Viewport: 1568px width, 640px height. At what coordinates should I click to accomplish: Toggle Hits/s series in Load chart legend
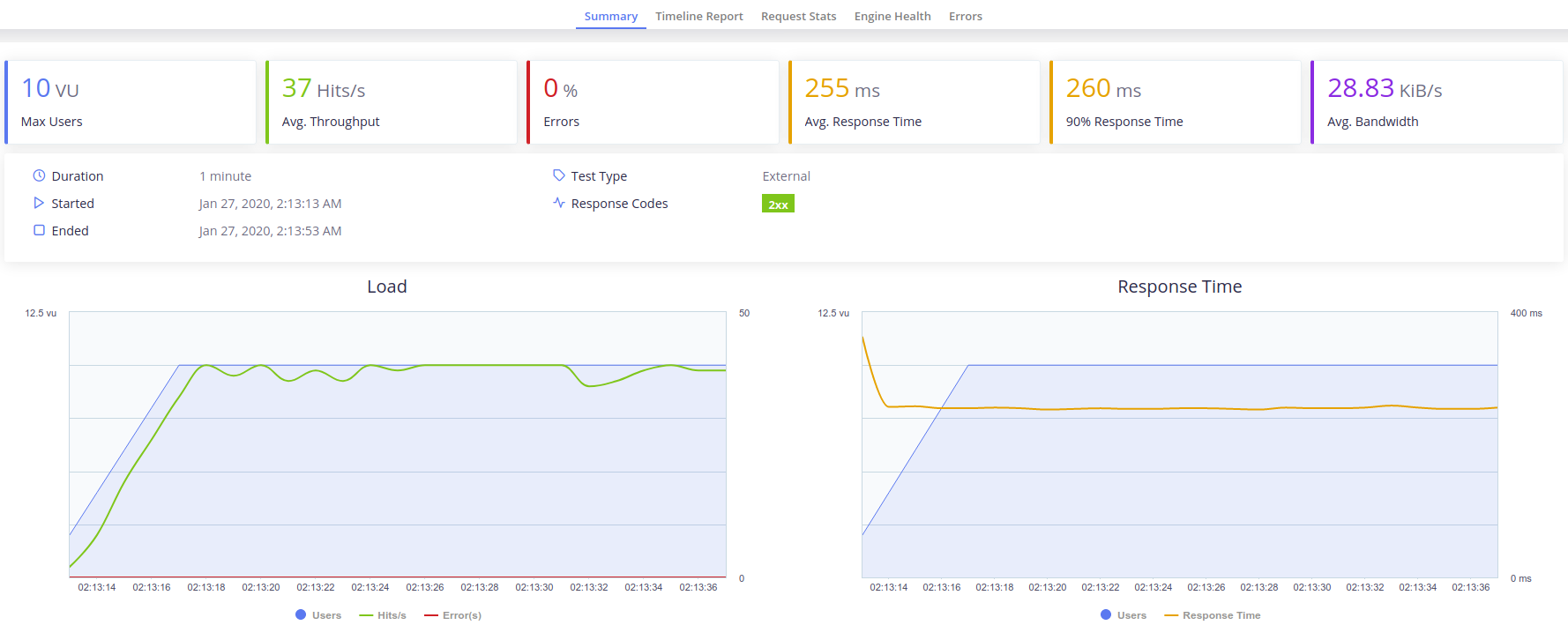pyautogui.click(x=383, y=615)
